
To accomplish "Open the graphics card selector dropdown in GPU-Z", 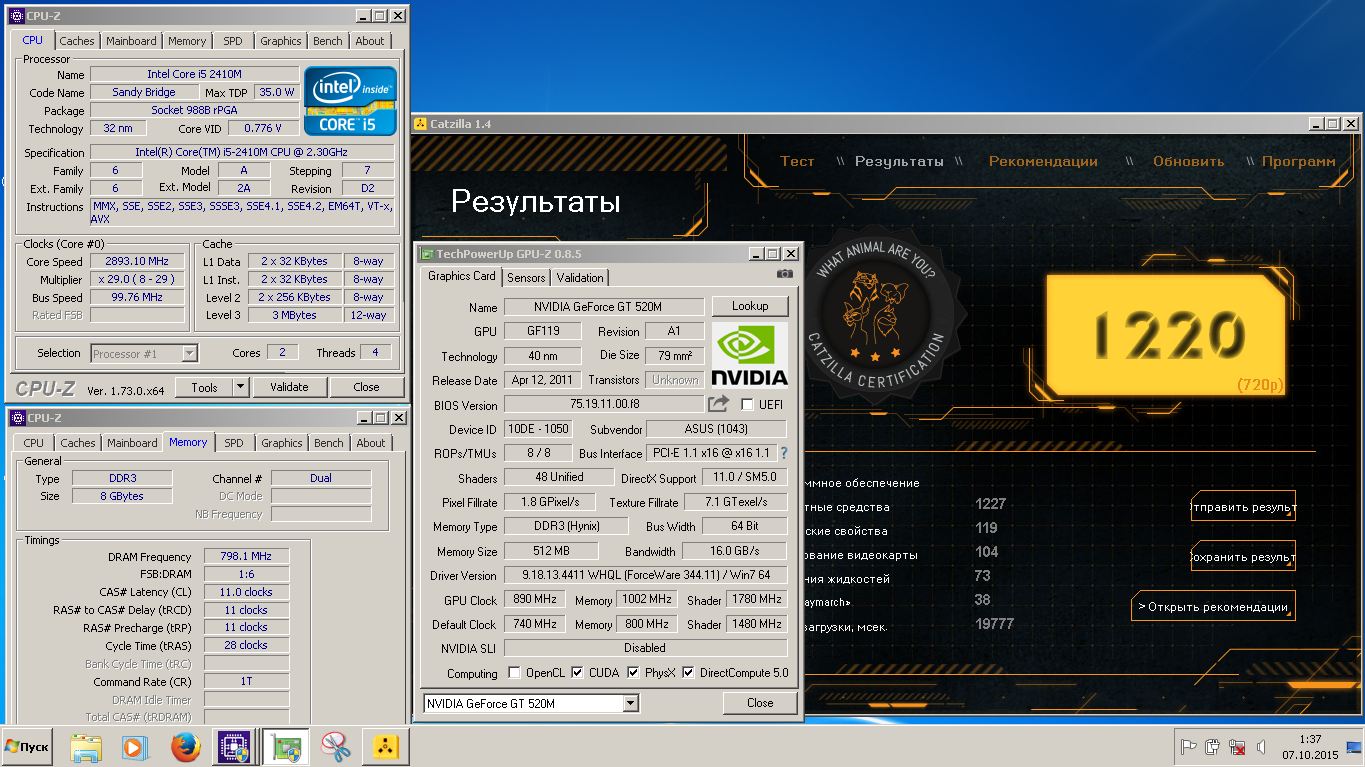I will point(630,703).
